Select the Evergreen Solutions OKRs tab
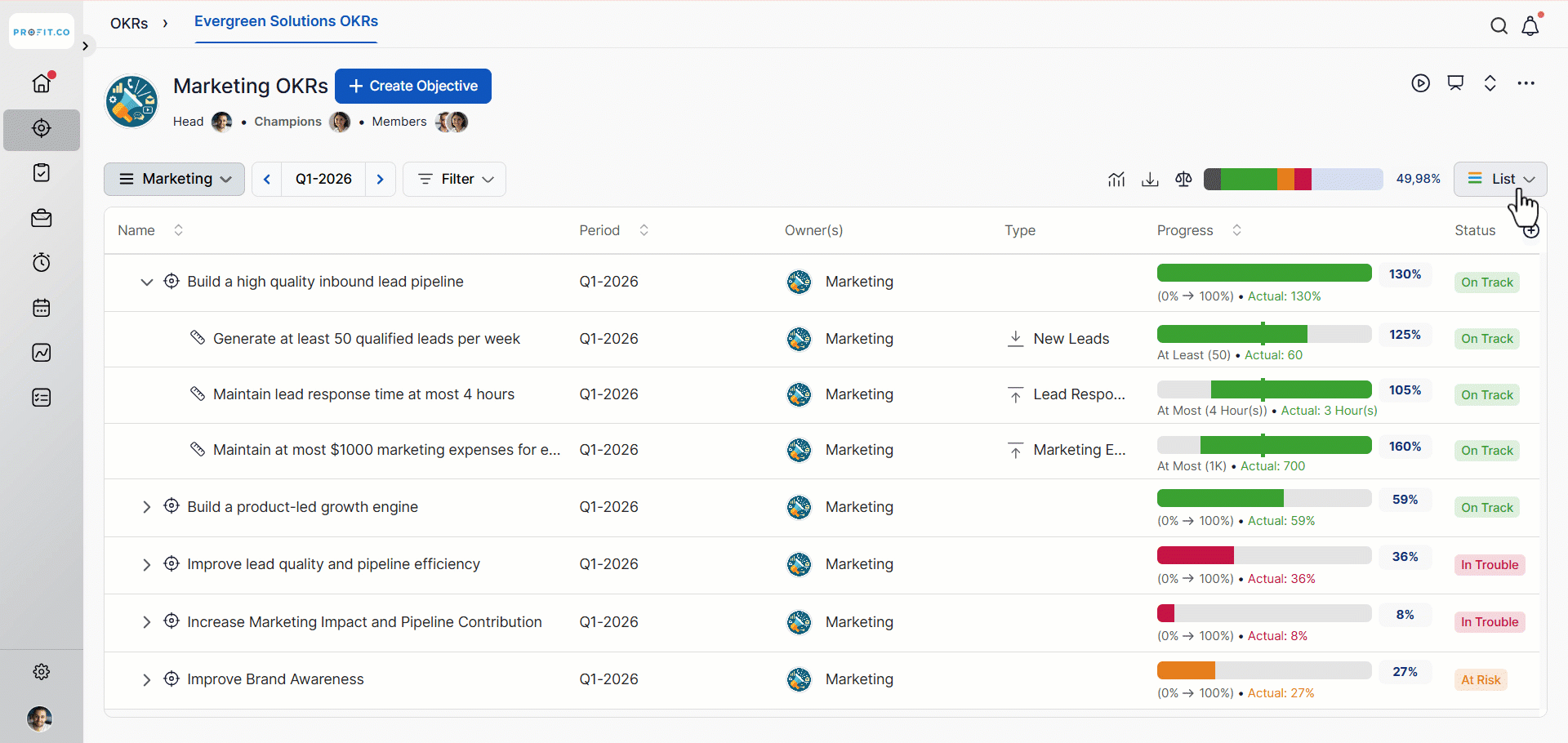The height and width of the screenshot is (743, 1568). click(286, 22)
